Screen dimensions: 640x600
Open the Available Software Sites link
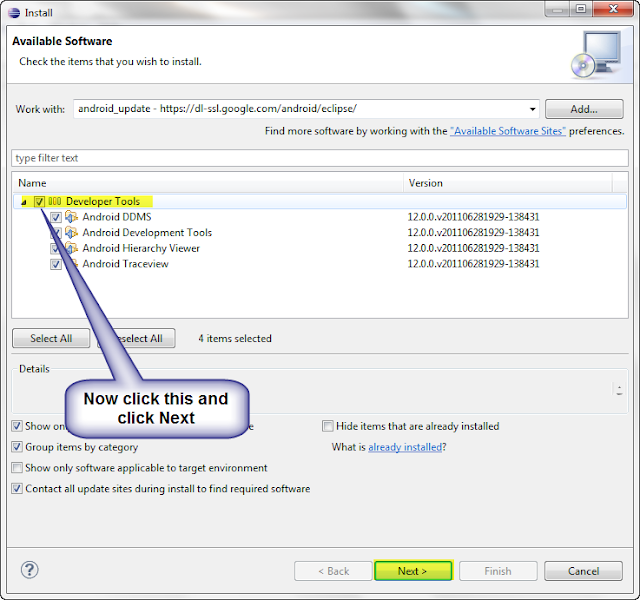point(508,131)
